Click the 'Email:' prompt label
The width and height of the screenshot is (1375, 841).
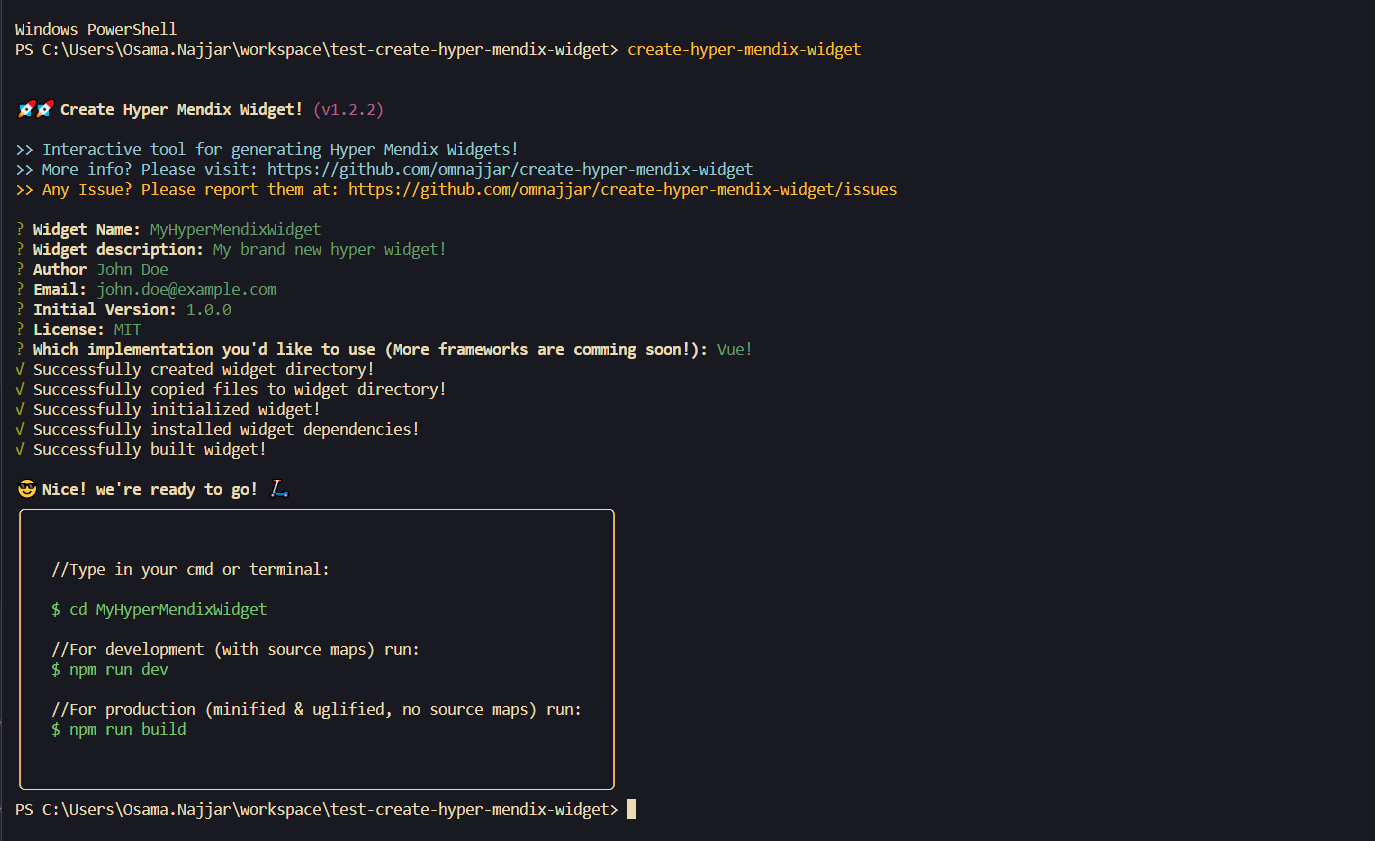pos(60,289)
